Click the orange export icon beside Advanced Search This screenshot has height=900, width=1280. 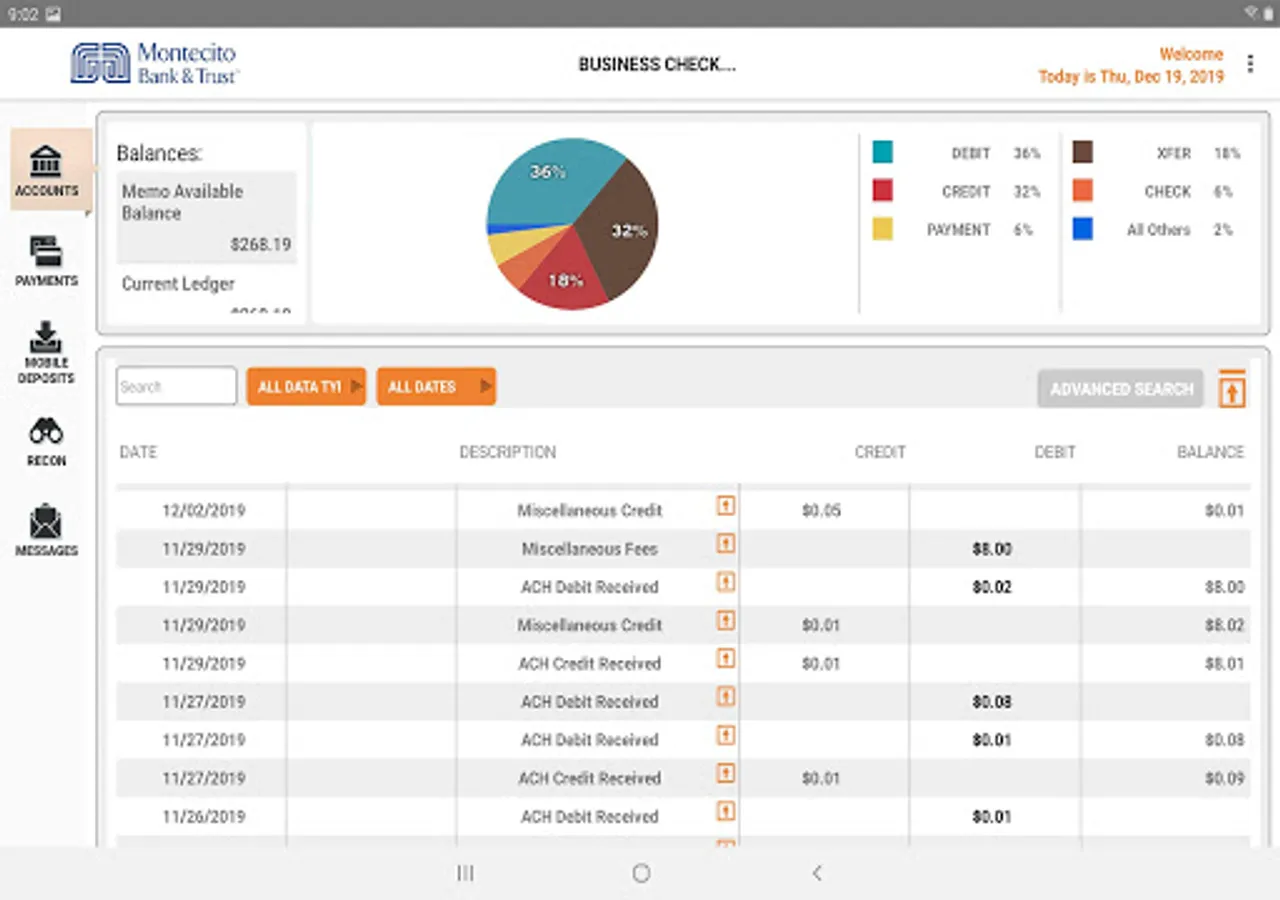1232,389
